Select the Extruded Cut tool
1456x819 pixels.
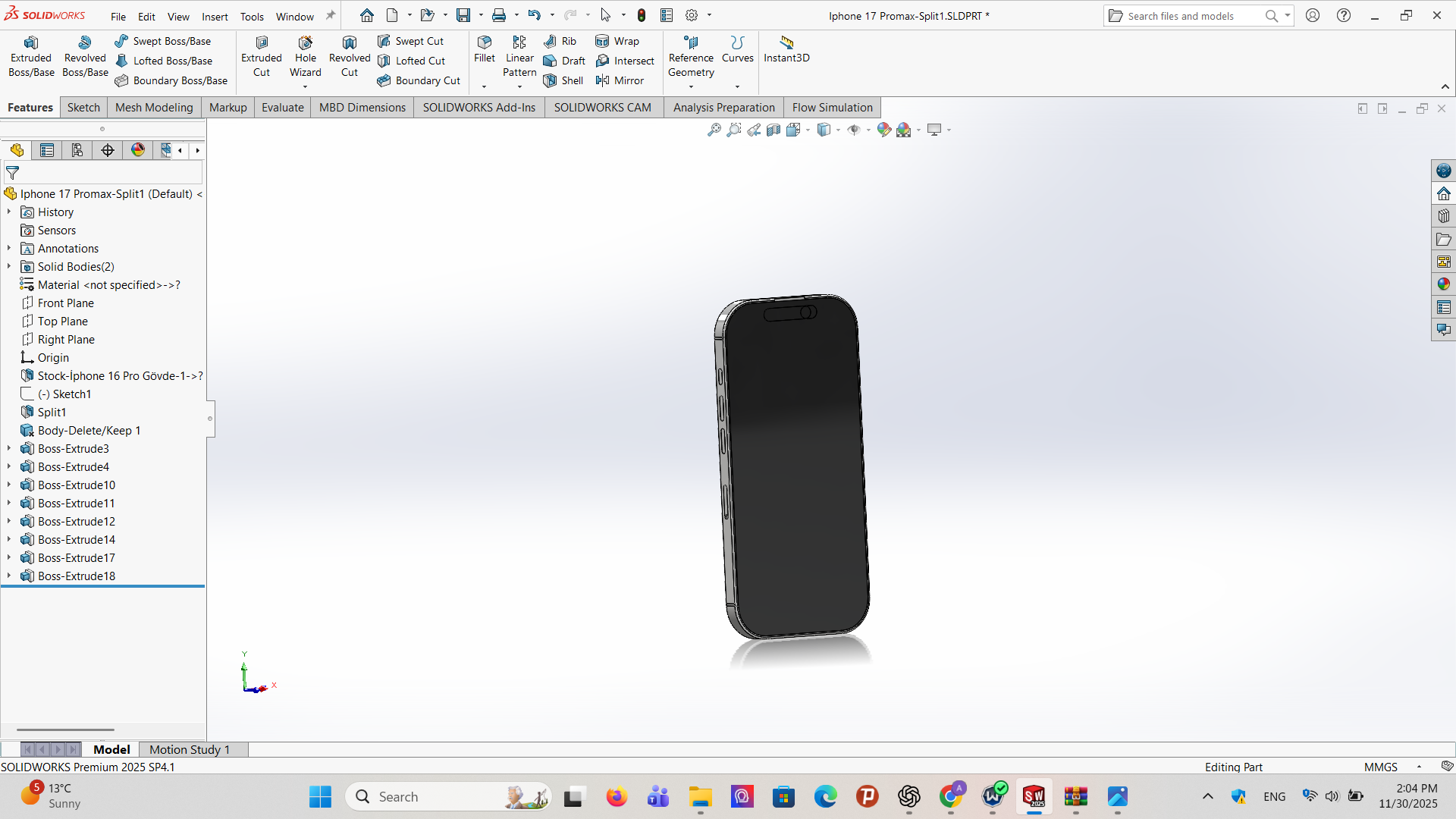pos(262,57)
